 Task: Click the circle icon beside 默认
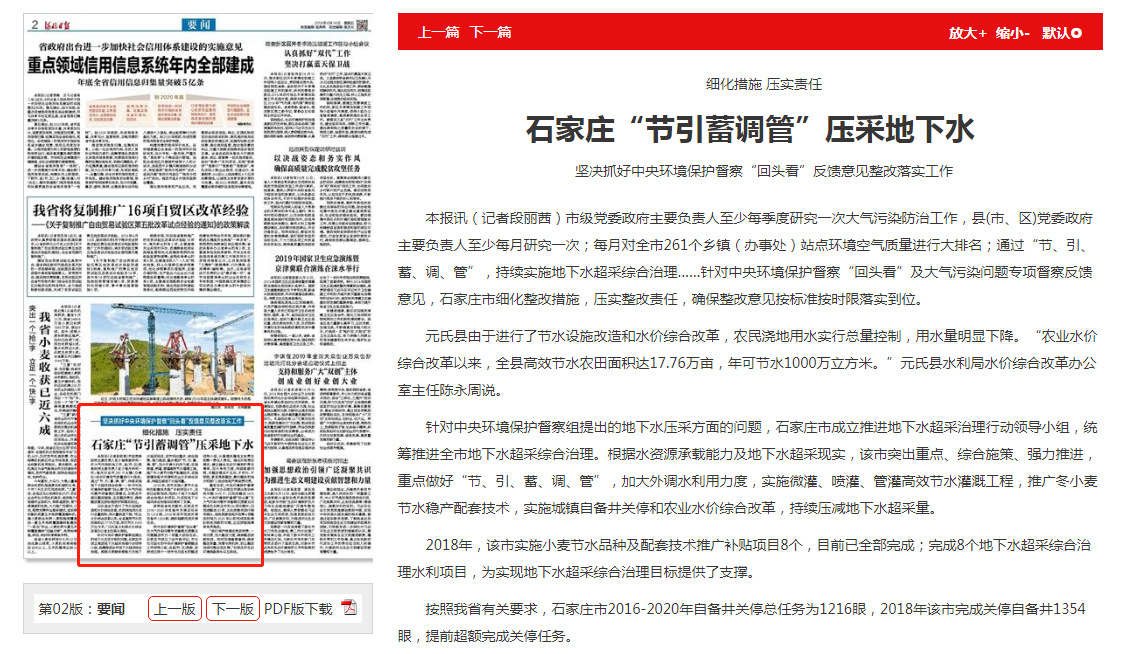(1076, 33)
